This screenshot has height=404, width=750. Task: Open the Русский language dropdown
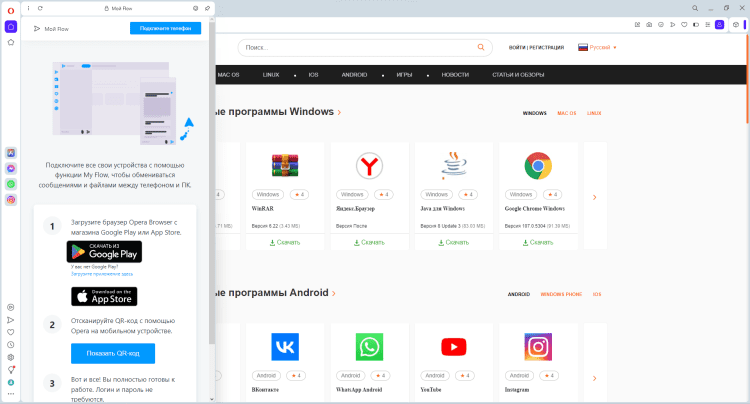tap(597, 47)
